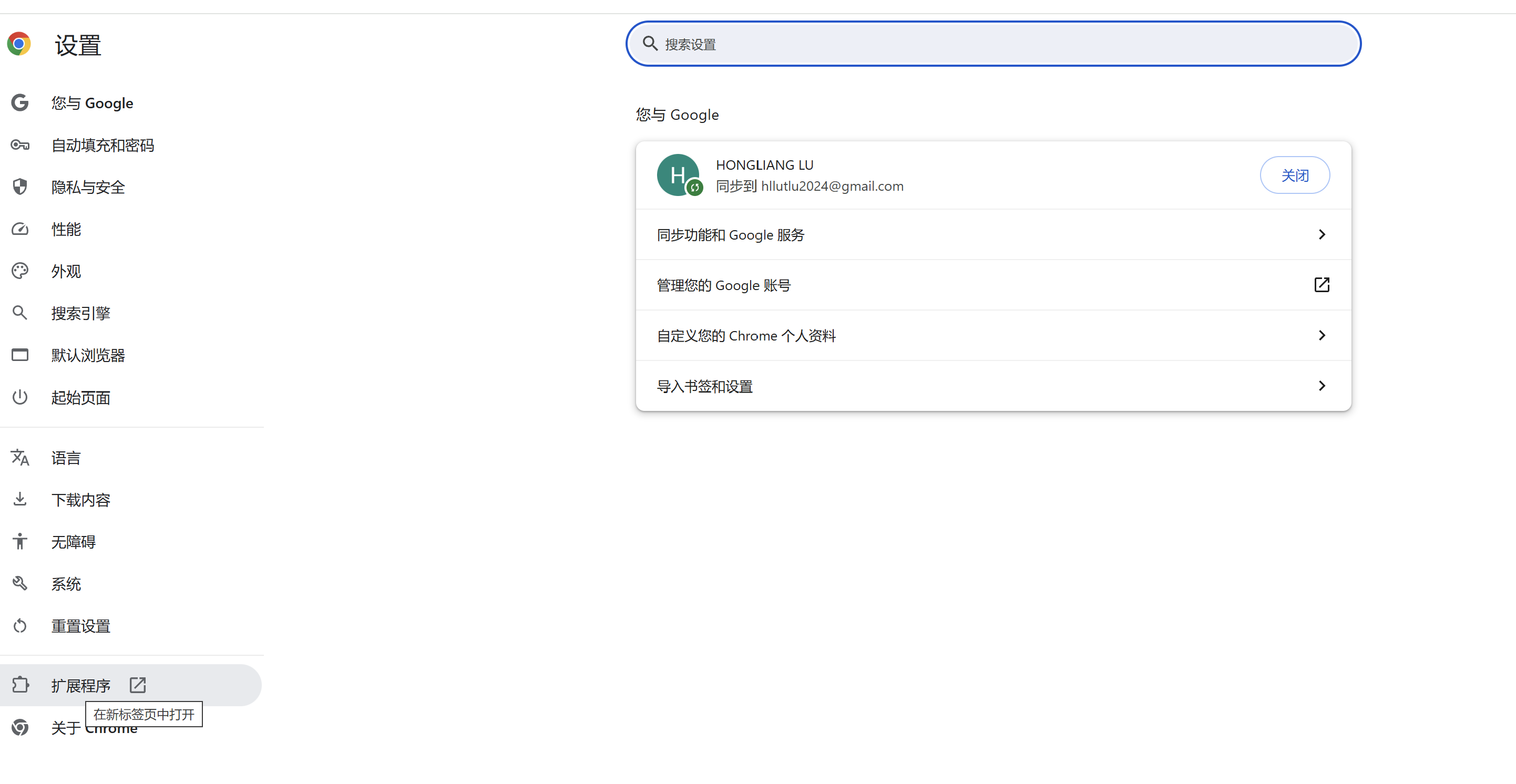Click the shield icon for 隐私与安全
Screen dimensions: 1516x784
coord(20,187)
